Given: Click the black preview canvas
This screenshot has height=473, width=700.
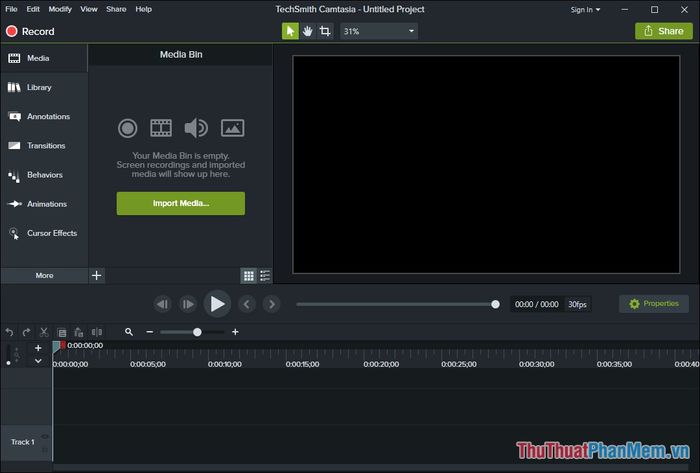Looking at the screenshot, I should 486,164.
